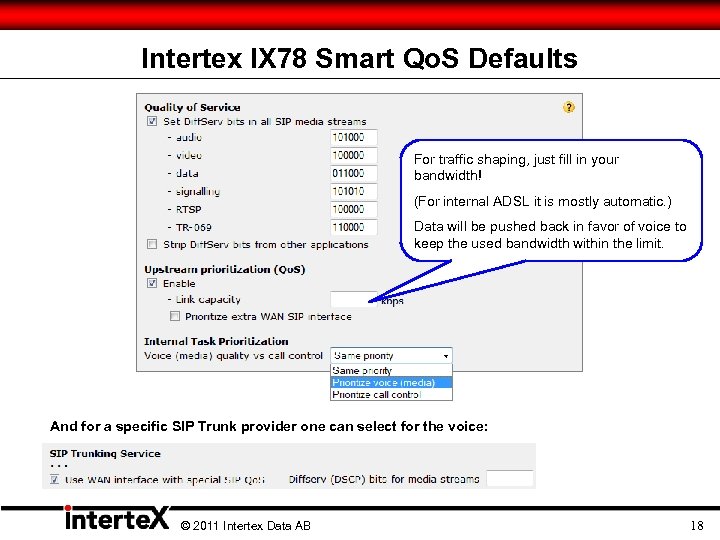Select Same priority in the dropdown list

coord(391,371)
